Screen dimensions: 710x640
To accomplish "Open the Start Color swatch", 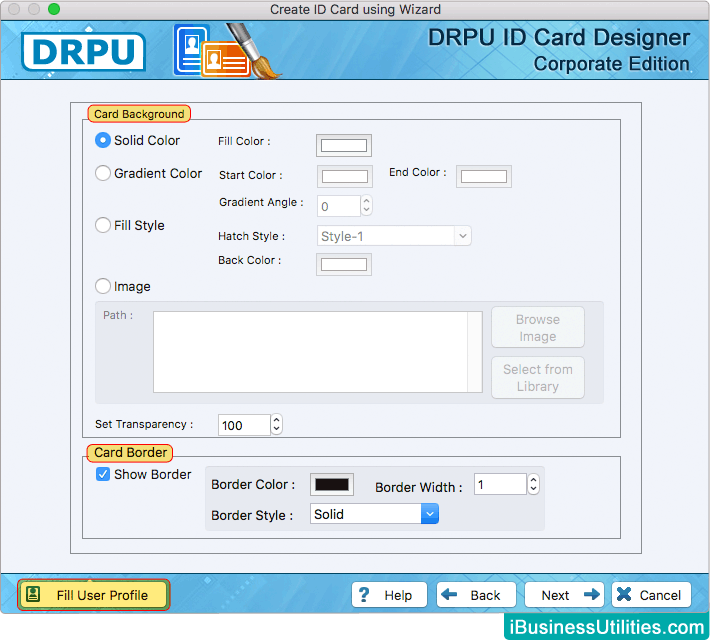I will [345, 176].
